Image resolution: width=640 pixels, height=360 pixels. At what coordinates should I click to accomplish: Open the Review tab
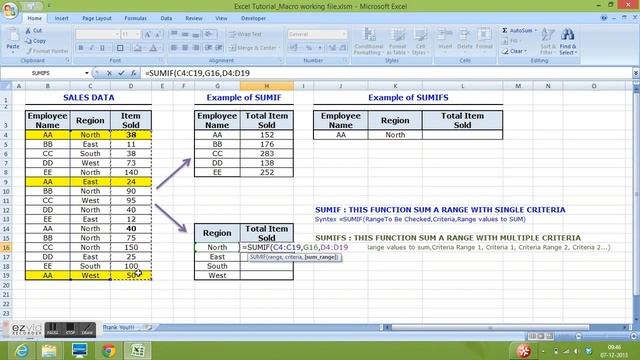[x=193, y=18]
